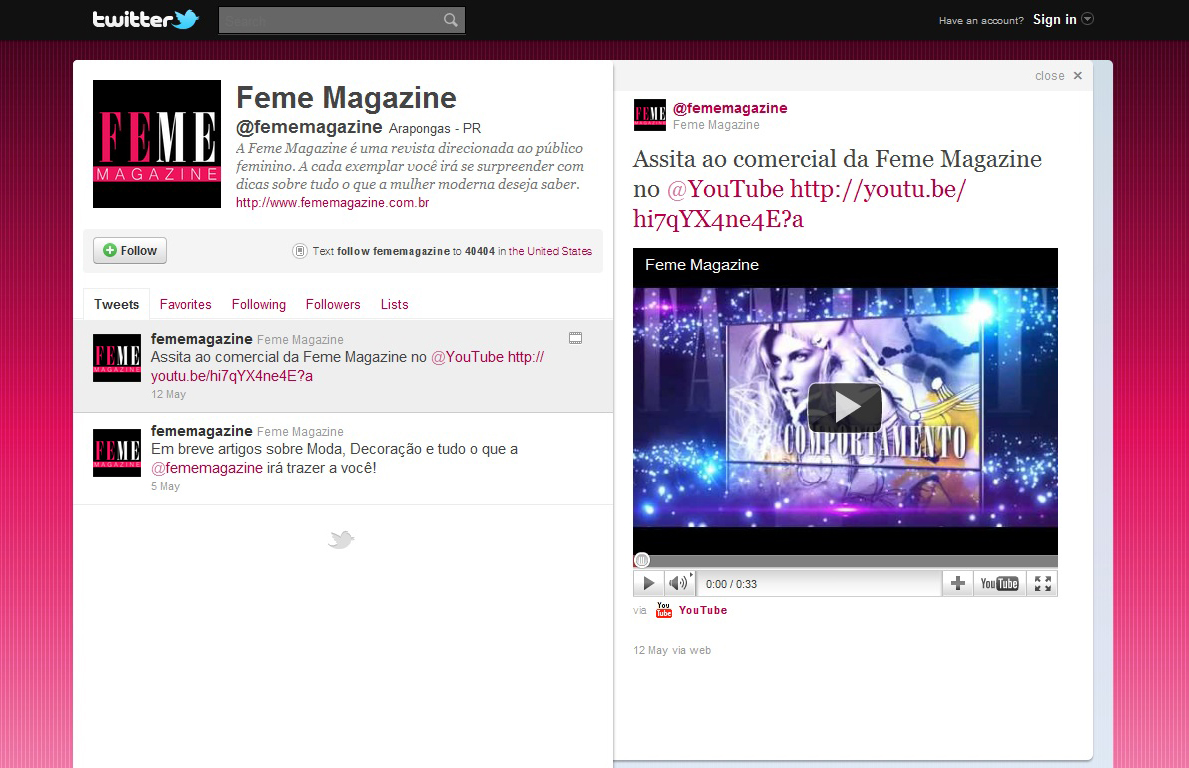Screen dimensions: 1189x768
Task: Click the phone icon beside text follow instructions
Action: 300,251
